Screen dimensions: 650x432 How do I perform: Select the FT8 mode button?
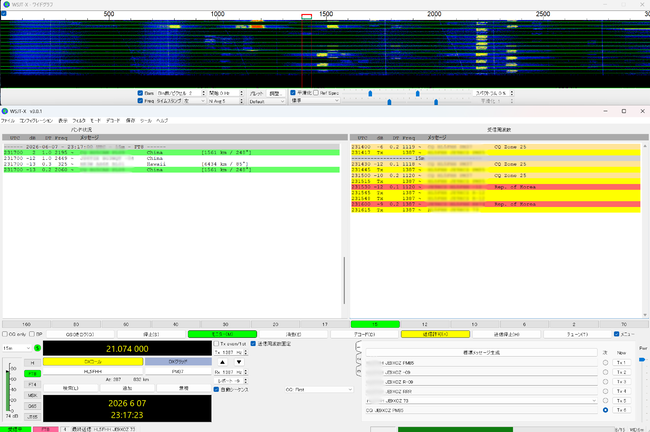point(32,374)
